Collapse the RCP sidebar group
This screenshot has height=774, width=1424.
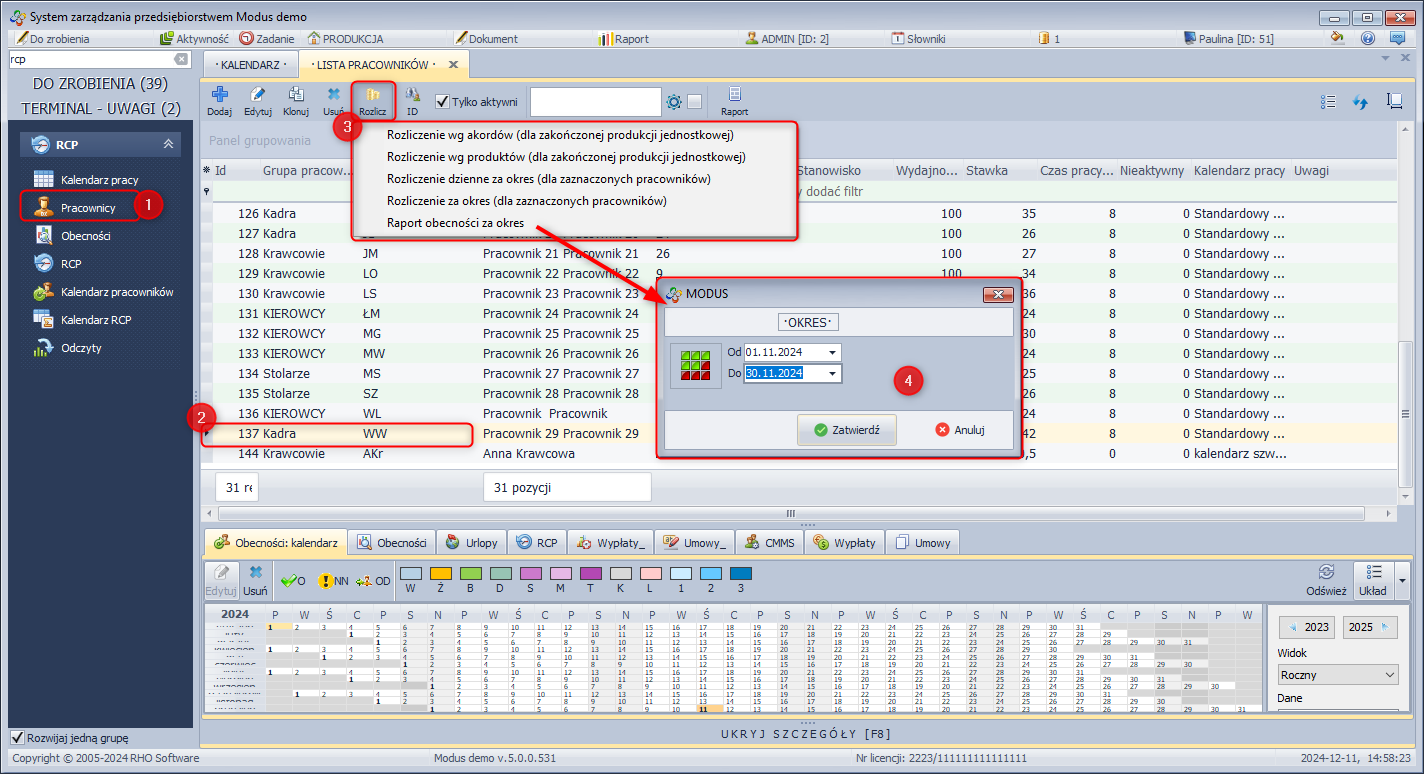tap(168, 145)
